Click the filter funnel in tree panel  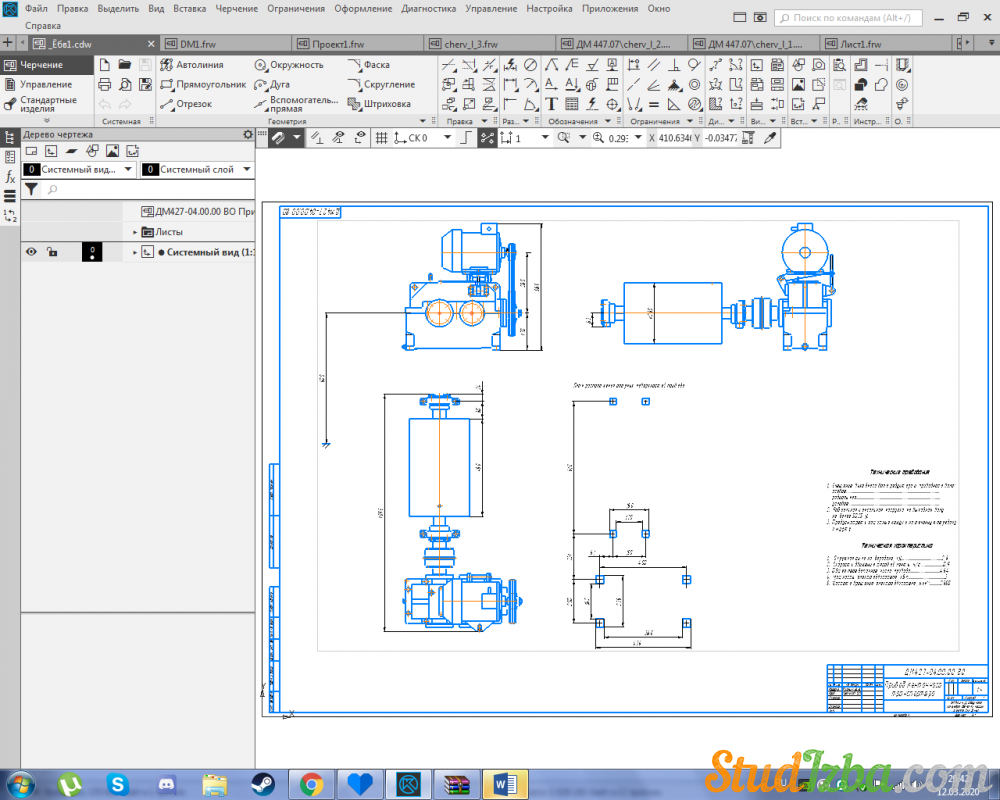(31, 189)
